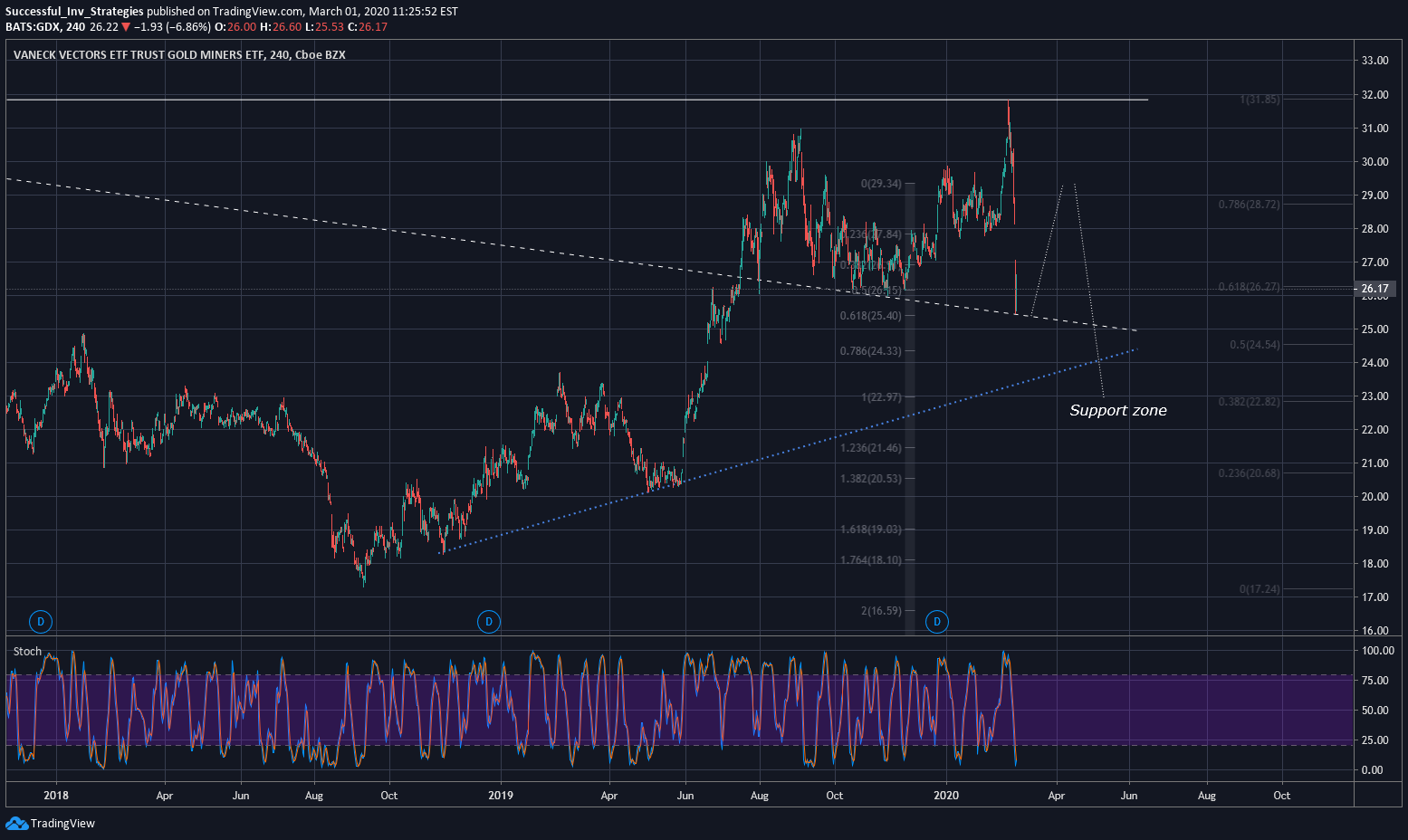Select the current price tag 26.17 on the price axis
Screen dimensions: 1408x840
[x=1374, y=290]
